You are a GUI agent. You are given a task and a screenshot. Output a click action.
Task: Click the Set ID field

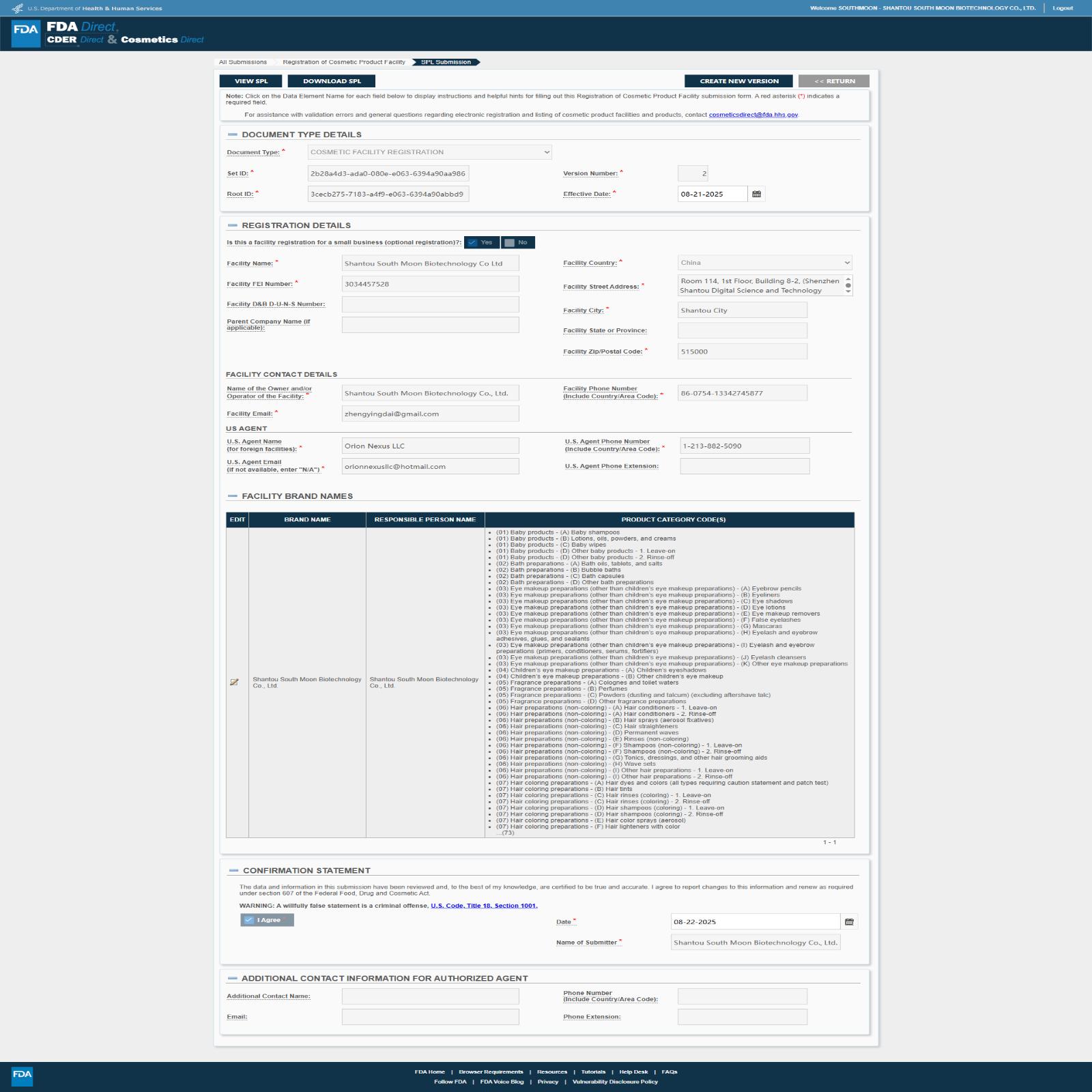388,173
